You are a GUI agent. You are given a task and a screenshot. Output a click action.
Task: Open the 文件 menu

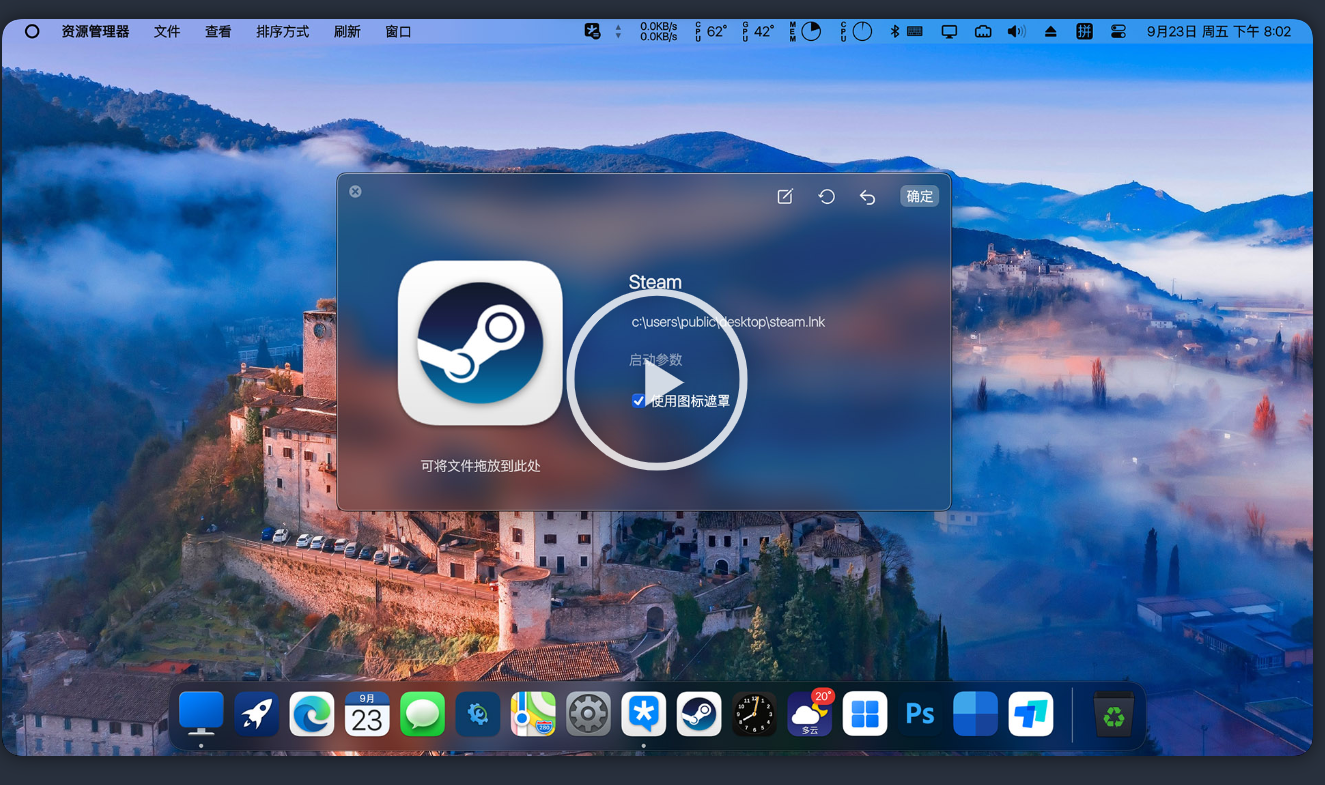point(167,32)
